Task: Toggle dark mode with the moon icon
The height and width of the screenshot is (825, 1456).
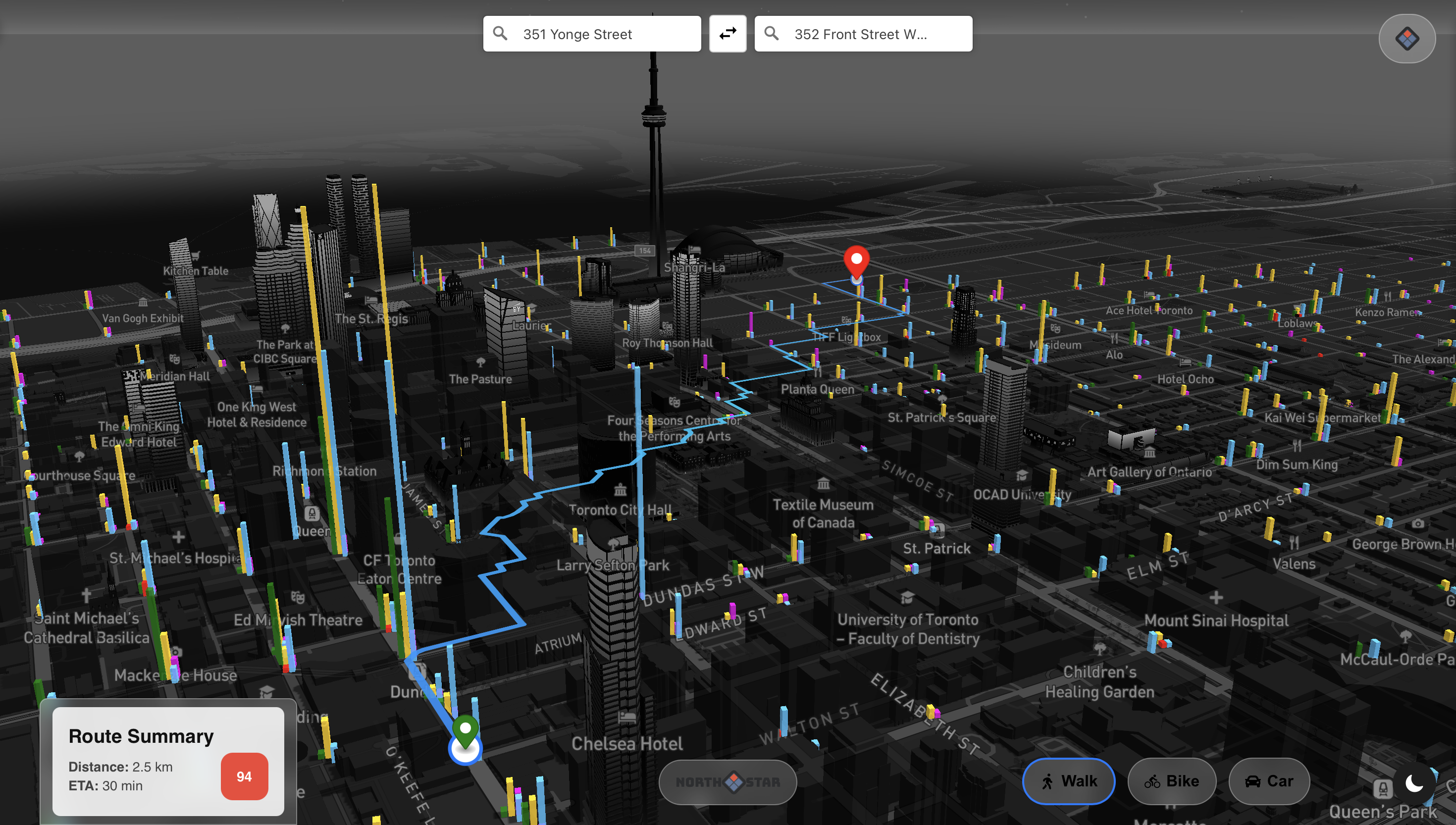Action: (x=1414, y=783)
